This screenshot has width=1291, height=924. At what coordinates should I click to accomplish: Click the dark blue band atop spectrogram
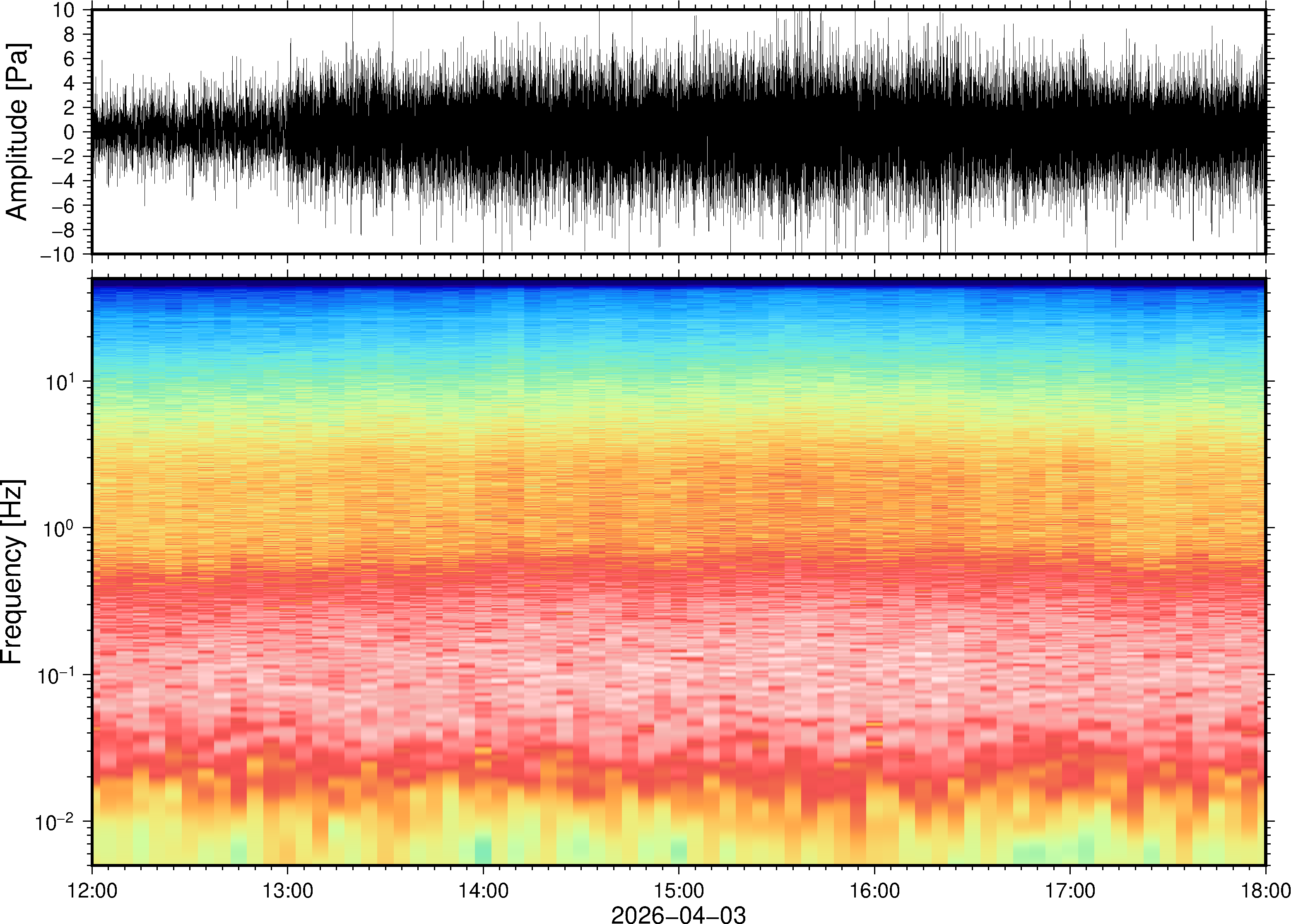(x=678, y=282)
